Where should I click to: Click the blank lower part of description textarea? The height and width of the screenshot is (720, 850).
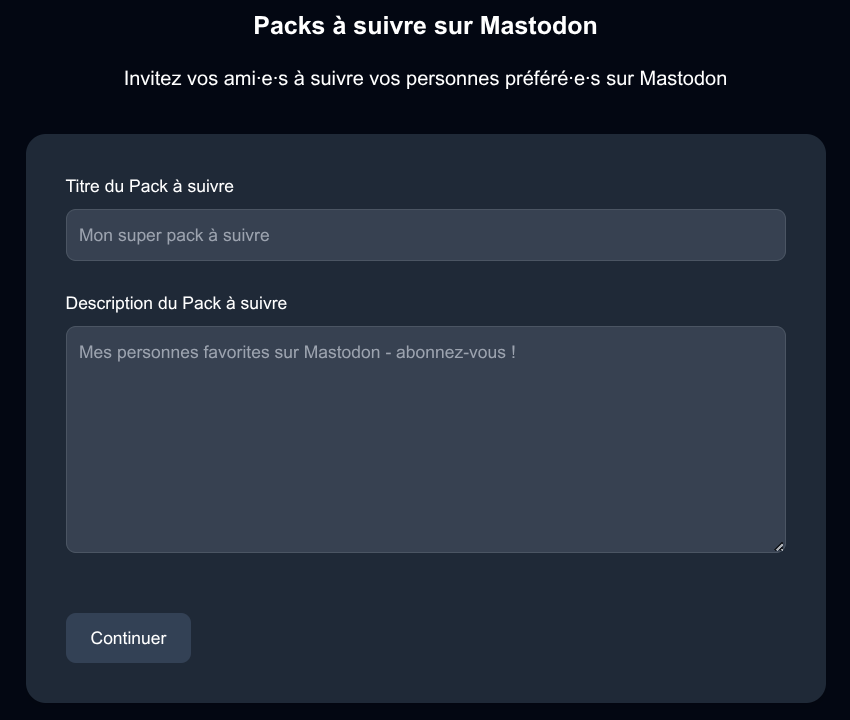426,477
